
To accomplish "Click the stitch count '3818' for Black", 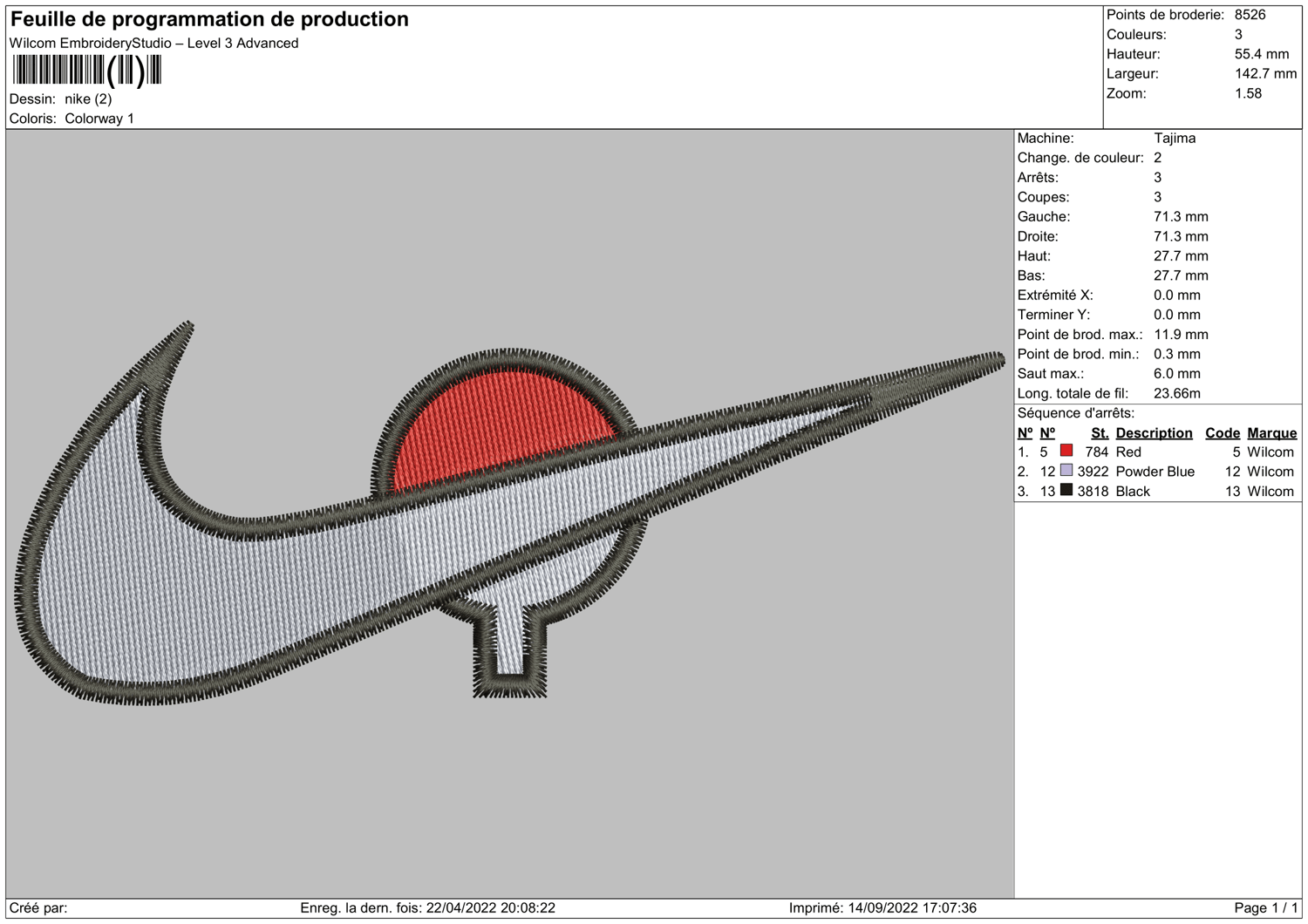I will [1093, 492].
